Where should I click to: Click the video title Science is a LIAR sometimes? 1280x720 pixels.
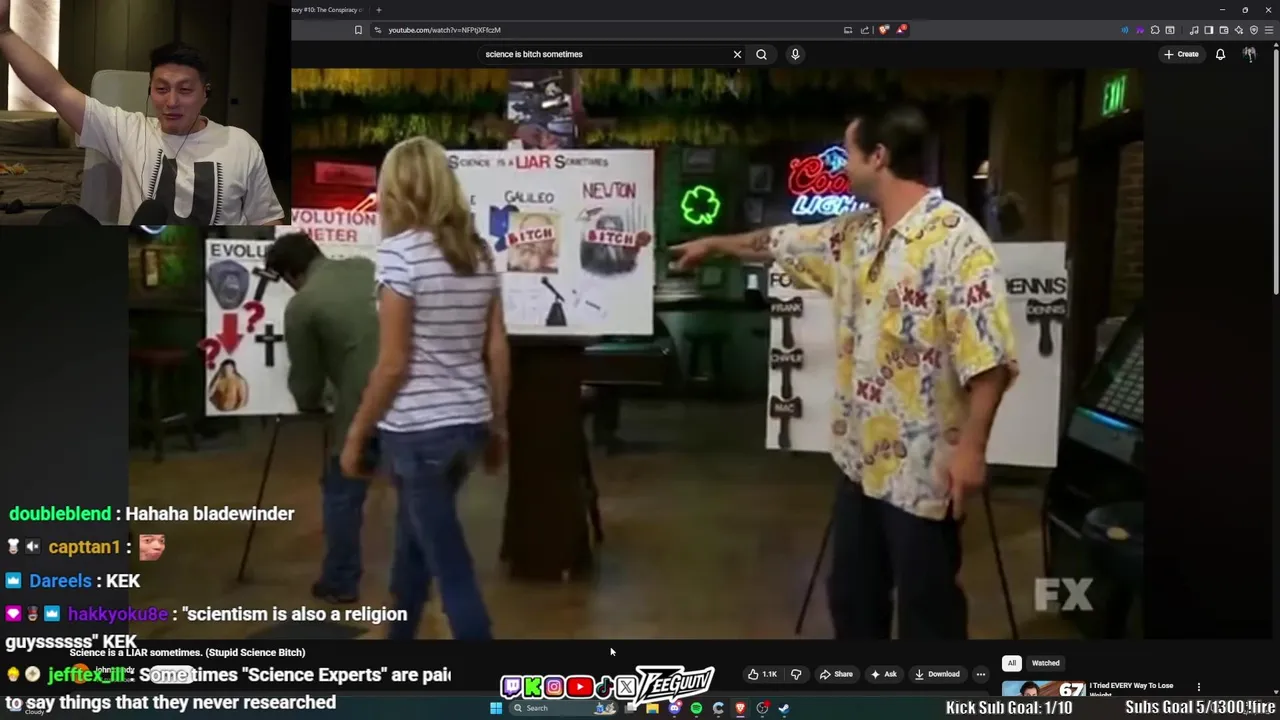(x=187, y=652)
